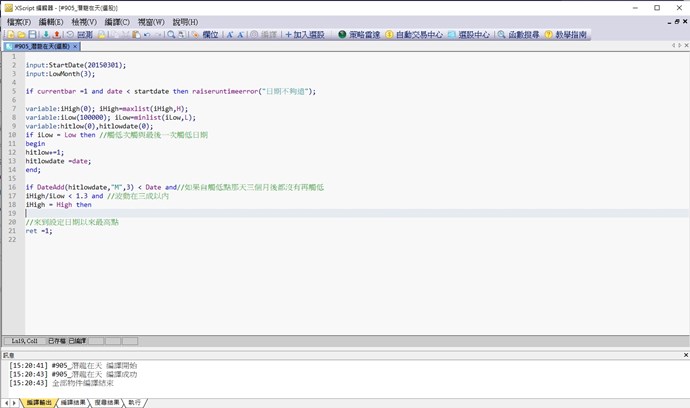Click the New script icon in toolbar
Screen dimensions: 690x408
(9, 34)
